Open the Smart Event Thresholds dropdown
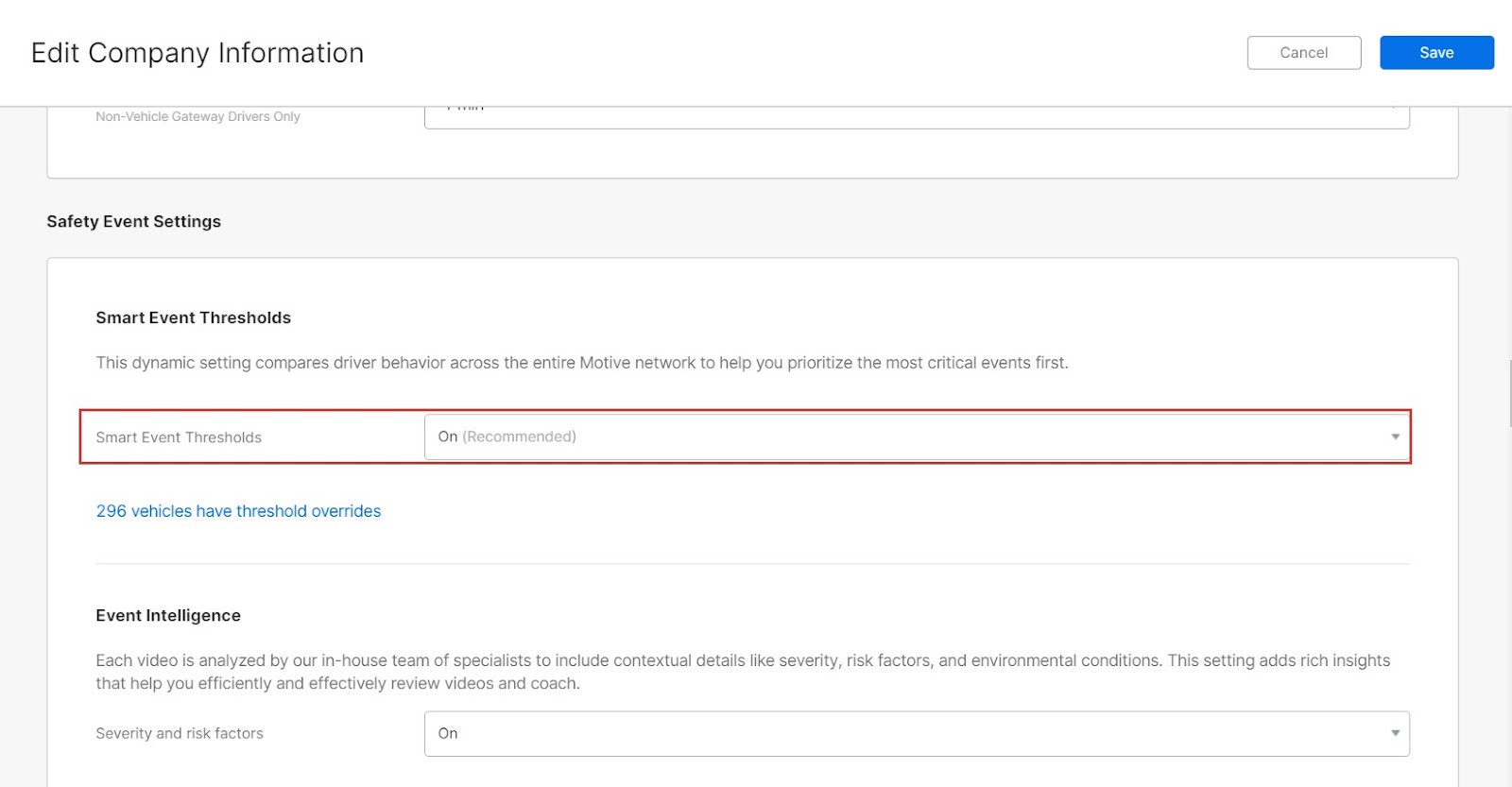The image size is (1512, 787). pos(917,436)
